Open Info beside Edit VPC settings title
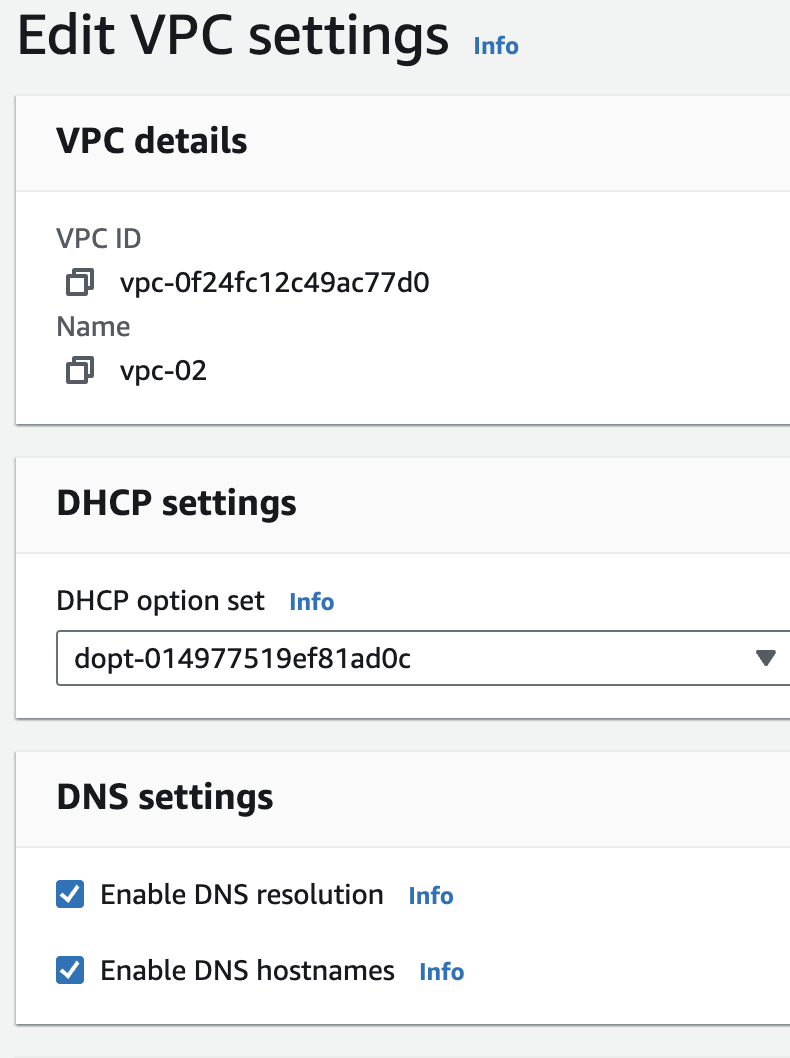 pyautogui.click(x=496, y=45)
